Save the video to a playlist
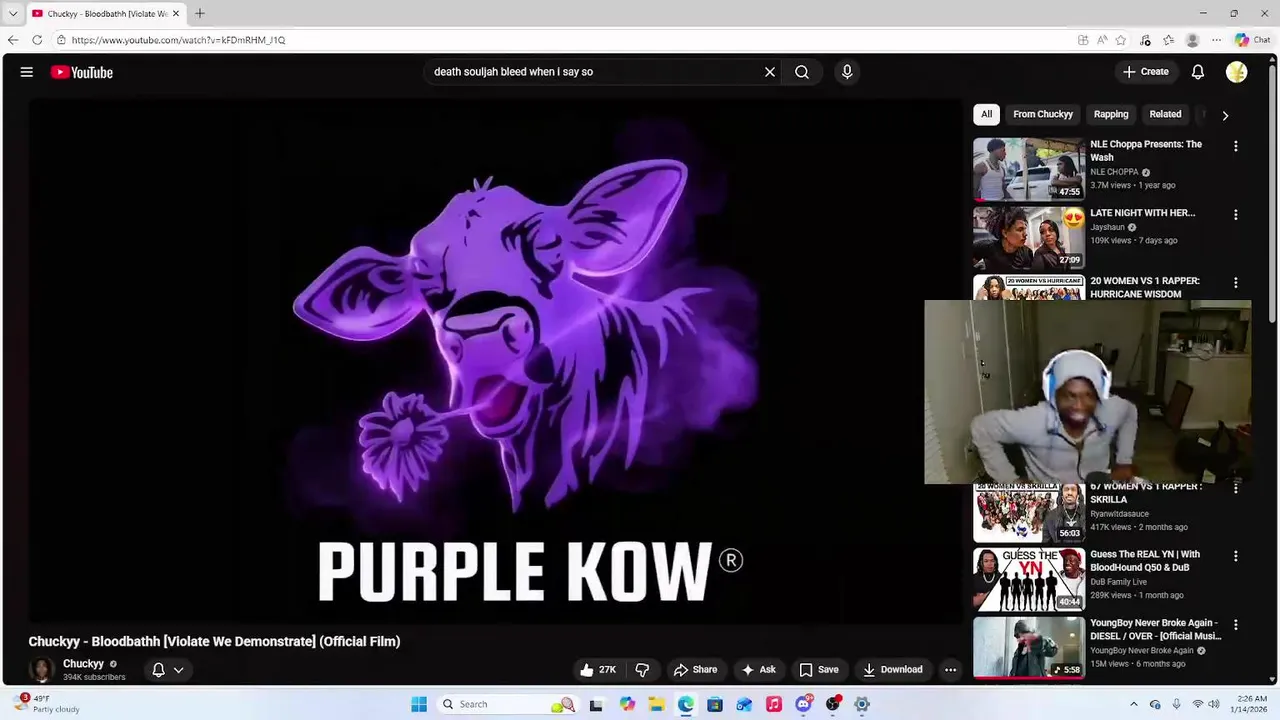The width and height of the screenshot is (1280, 720). [818, 670]
